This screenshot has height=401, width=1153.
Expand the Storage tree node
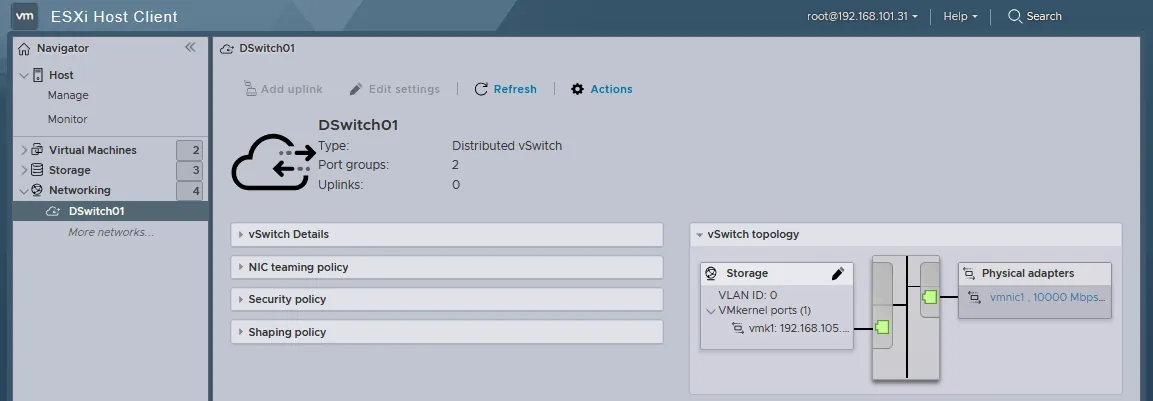point(24,170)
